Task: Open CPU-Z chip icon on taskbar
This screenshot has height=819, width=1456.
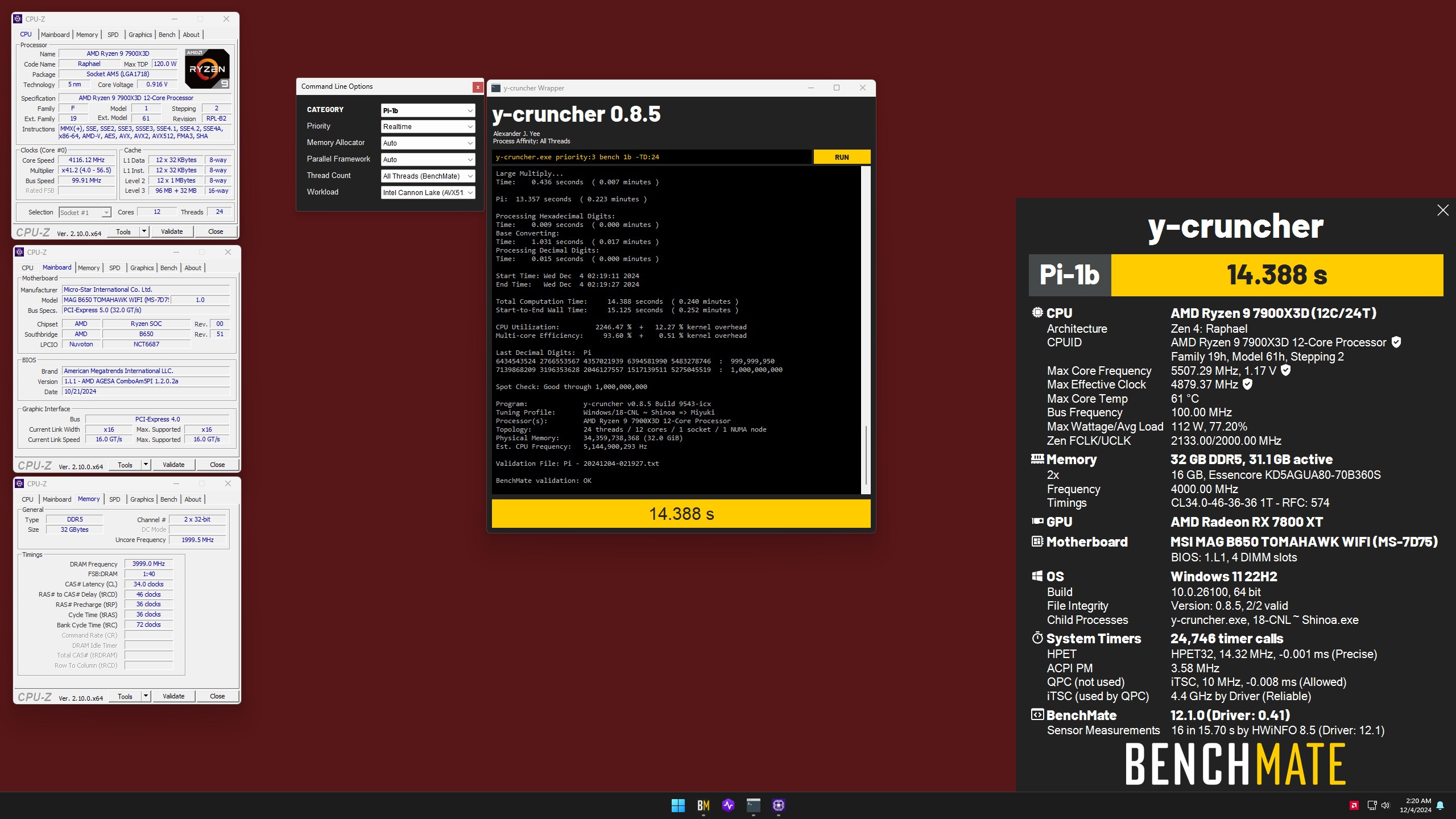Action: click(x=779, y=805)
